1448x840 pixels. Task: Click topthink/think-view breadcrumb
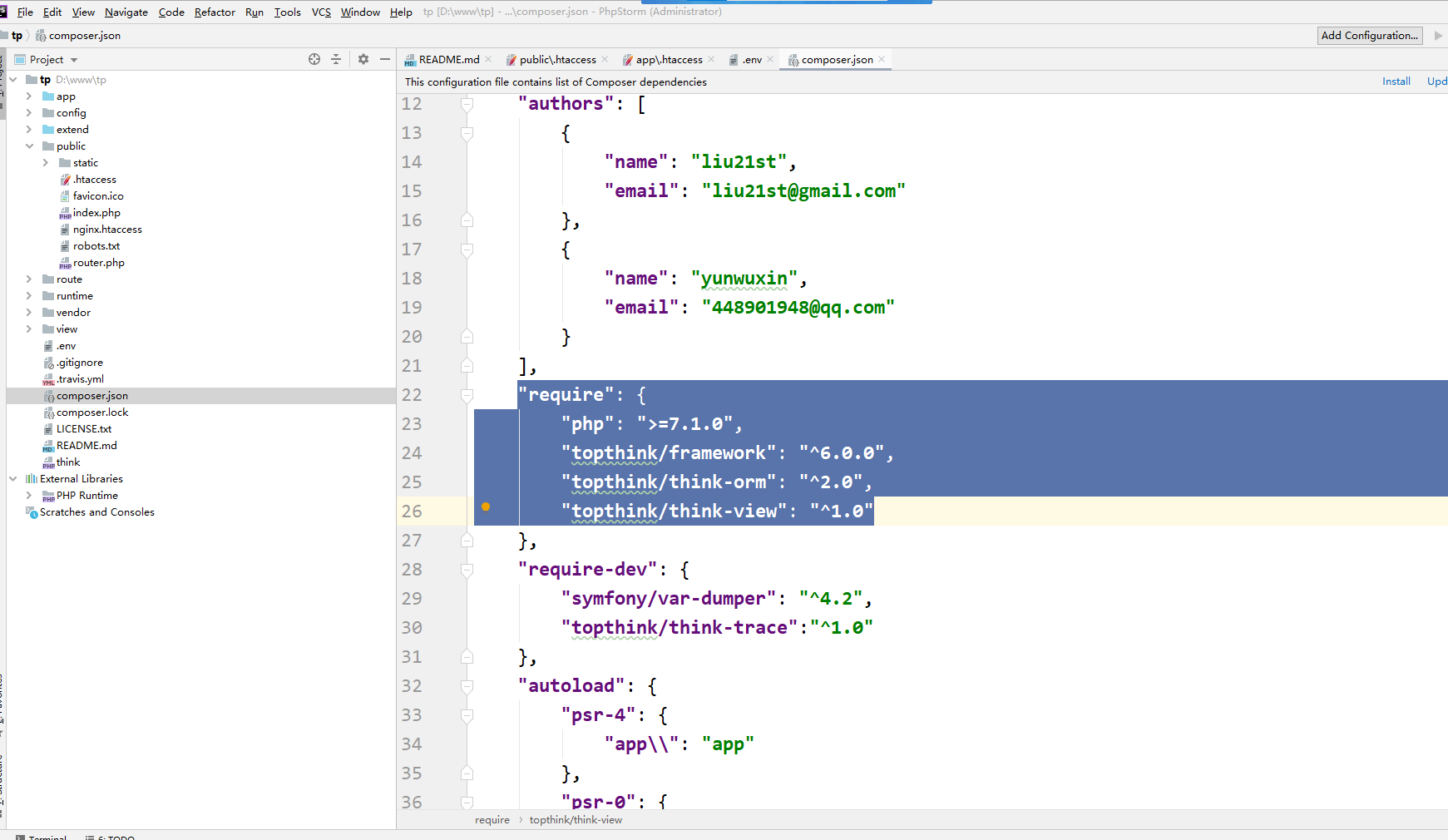[x=576, y=820]
